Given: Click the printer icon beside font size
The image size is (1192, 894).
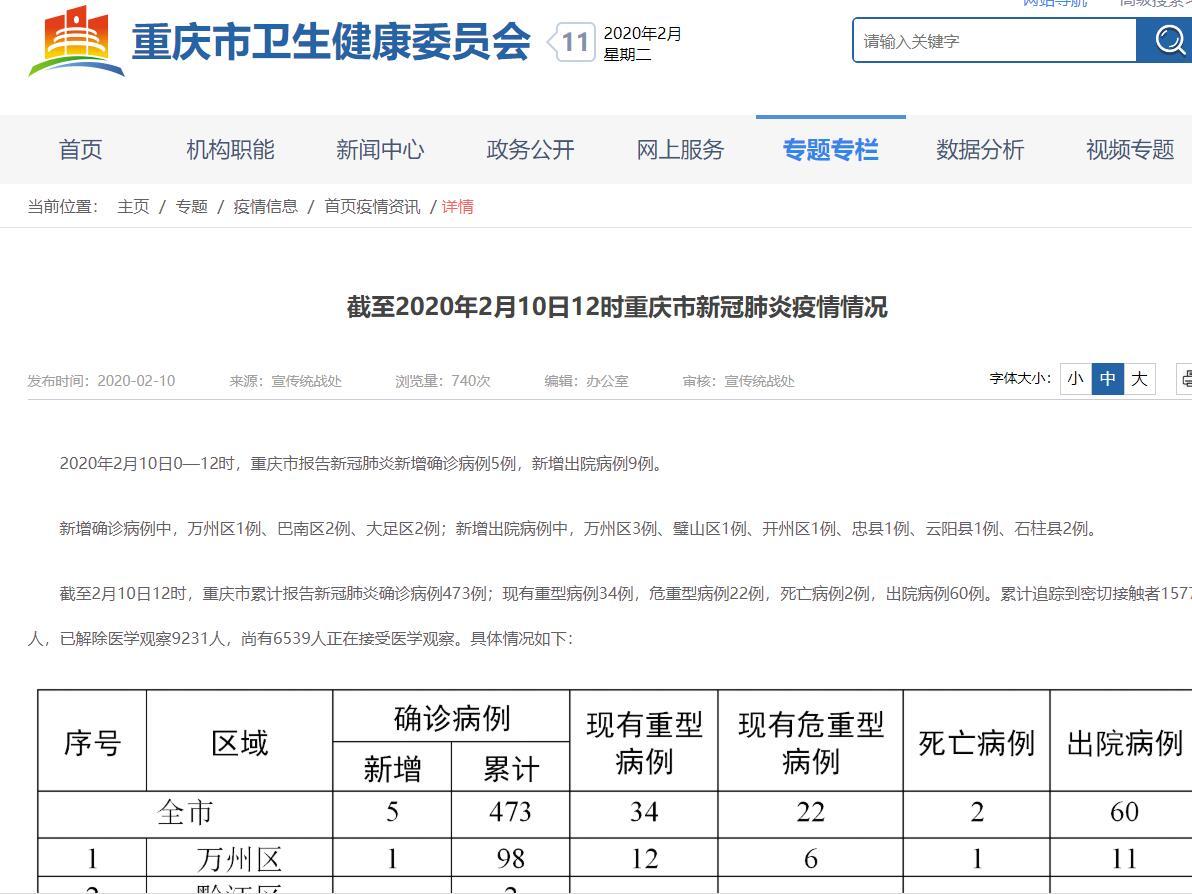Looking at the screenshot, I should pyautogui.click(x=1184, y=379).
